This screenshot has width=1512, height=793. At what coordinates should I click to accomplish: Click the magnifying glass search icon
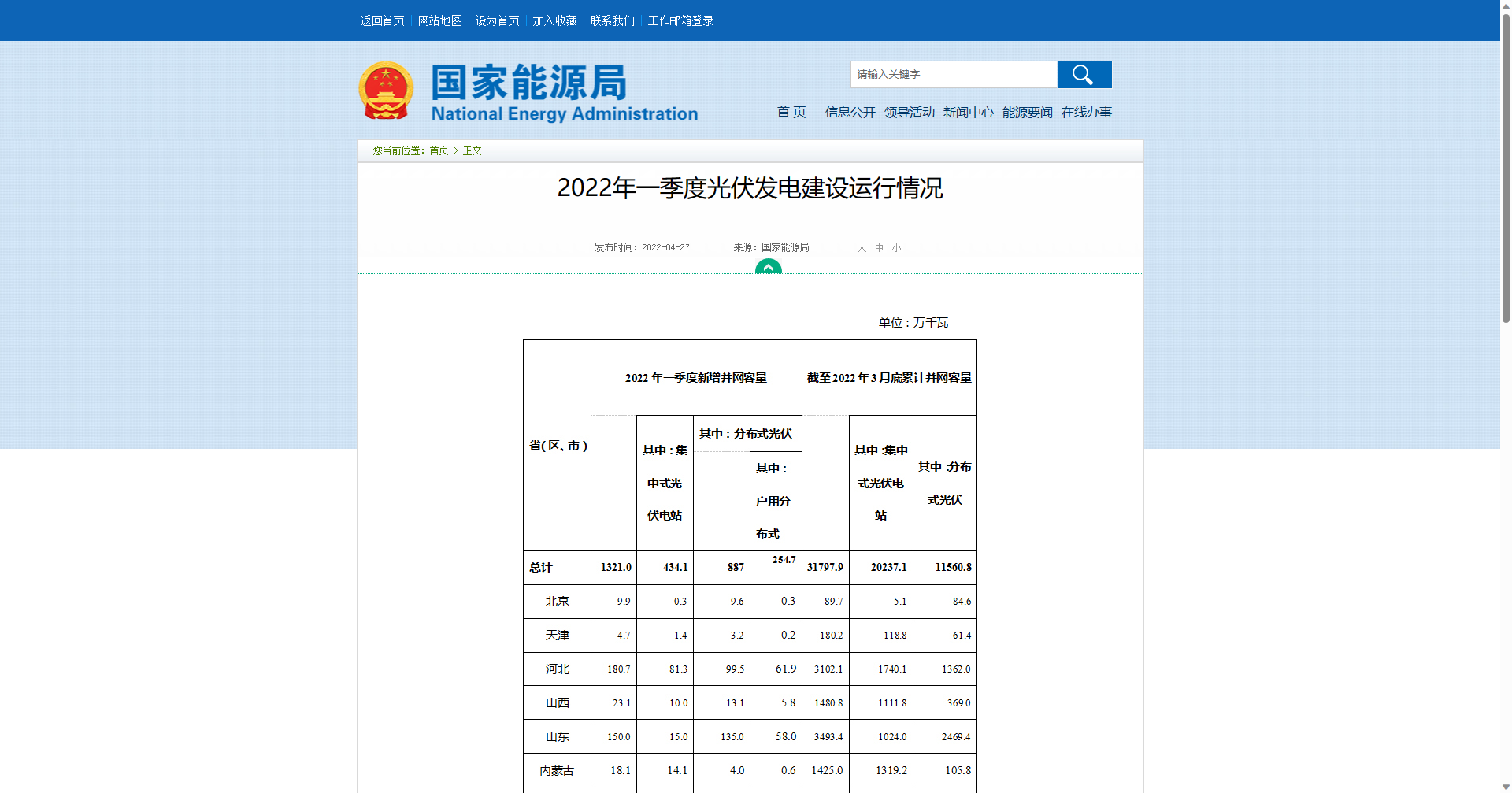1084,75
